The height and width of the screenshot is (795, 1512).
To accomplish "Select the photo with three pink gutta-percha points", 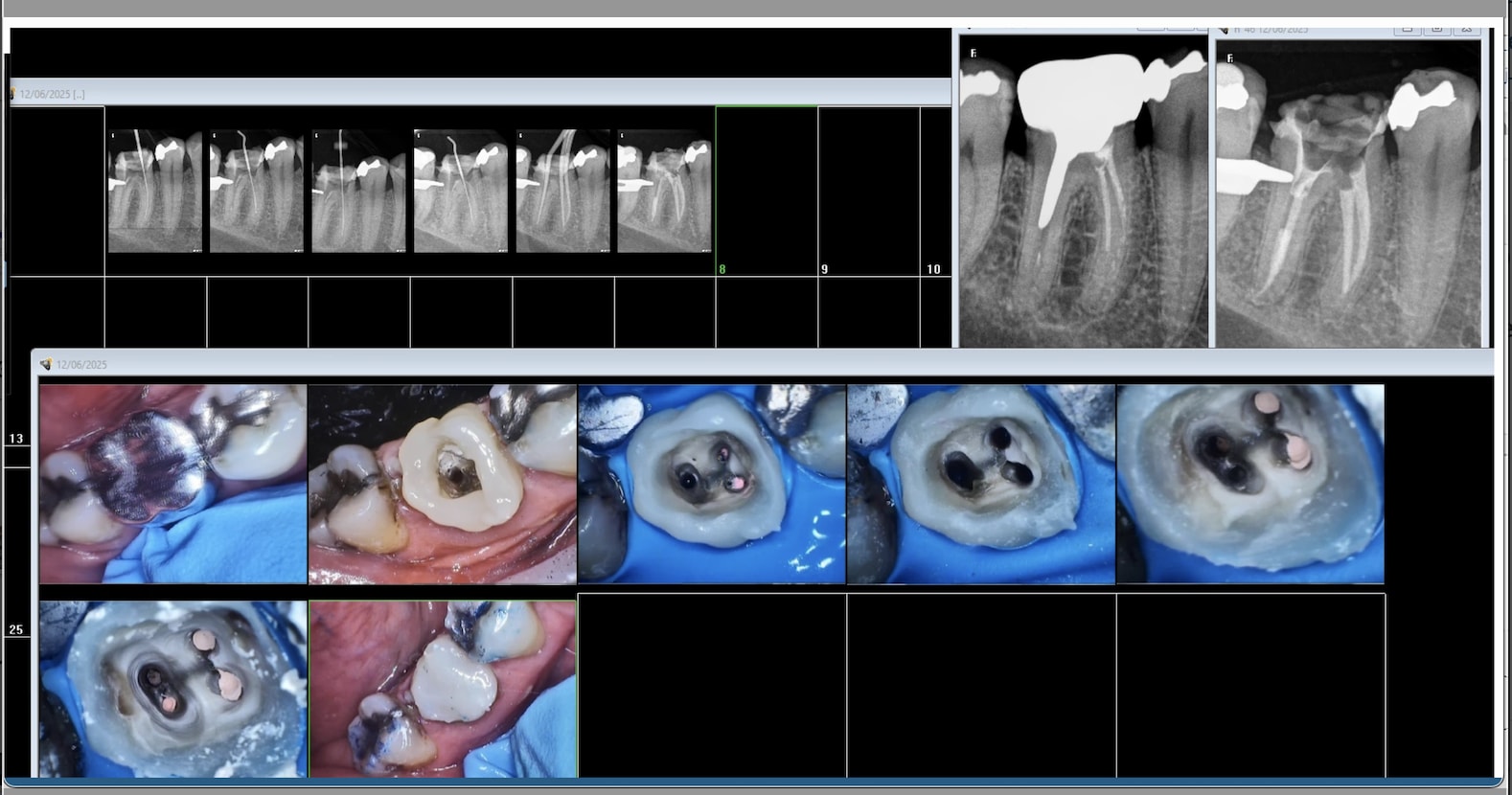I will [x=173, y=689].
